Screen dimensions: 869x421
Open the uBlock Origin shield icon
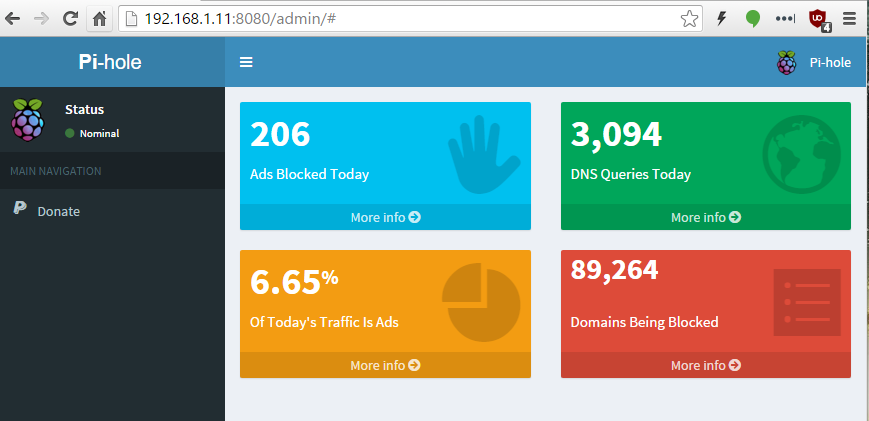(x=819, y=20)
